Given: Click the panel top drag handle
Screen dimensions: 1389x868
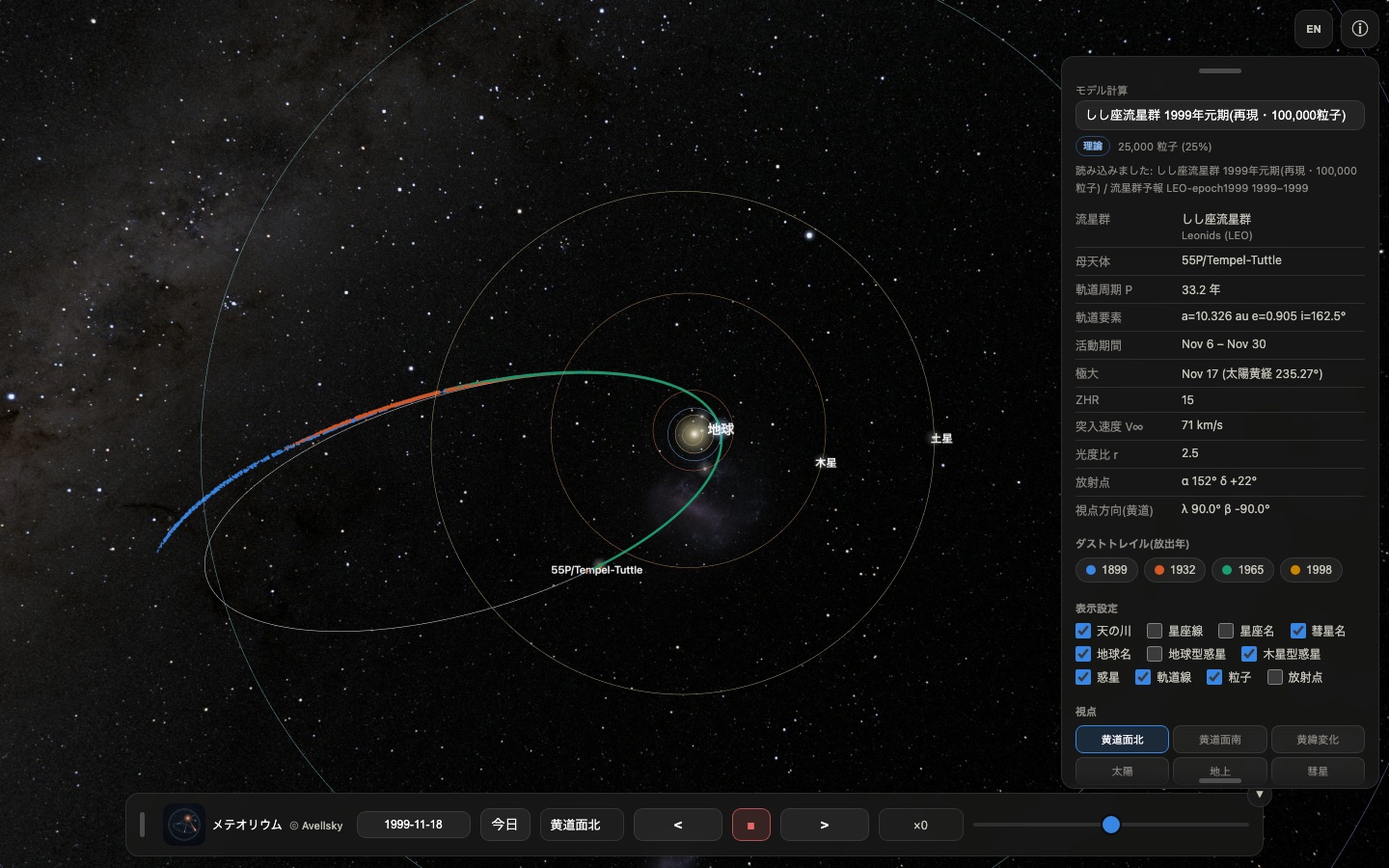Looking at the screenshot, I should tap(1219, 70).
